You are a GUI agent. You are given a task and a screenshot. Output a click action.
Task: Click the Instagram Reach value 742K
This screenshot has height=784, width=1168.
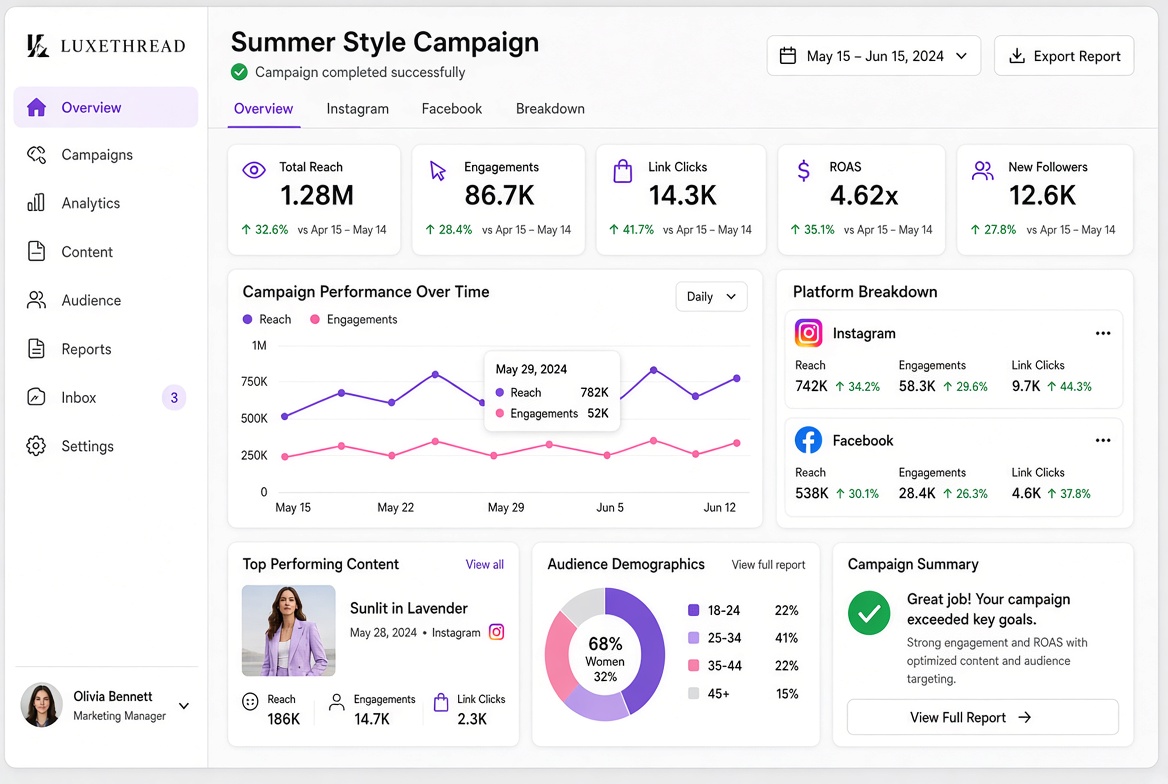[811, 386]
